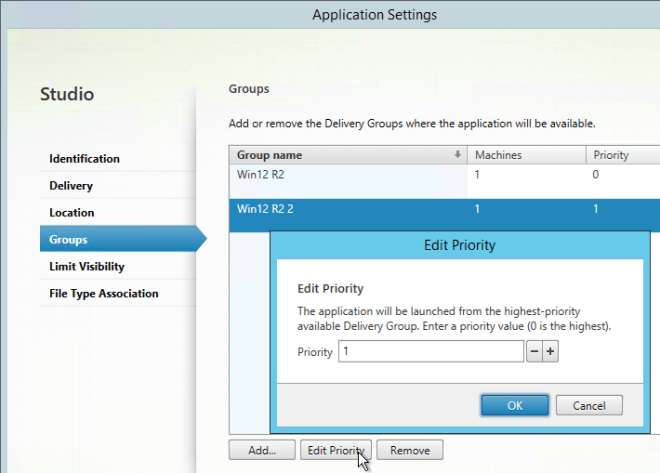Remove the selected delivery group
The image size is (660, 473).
(409, 450)
